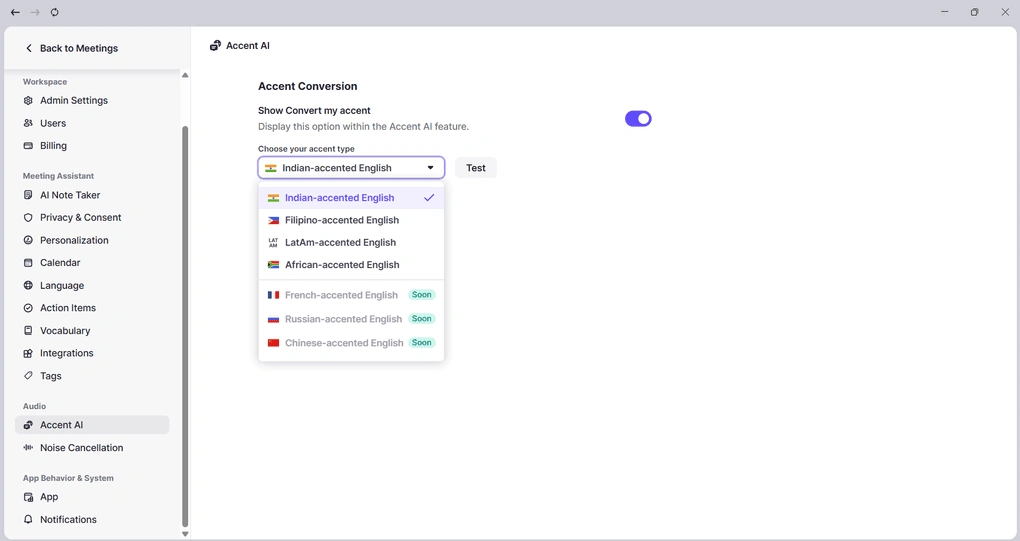Click Chinese-accented English coming soon option
Screen dimensions: 1020x541
[x=351, y=343]
